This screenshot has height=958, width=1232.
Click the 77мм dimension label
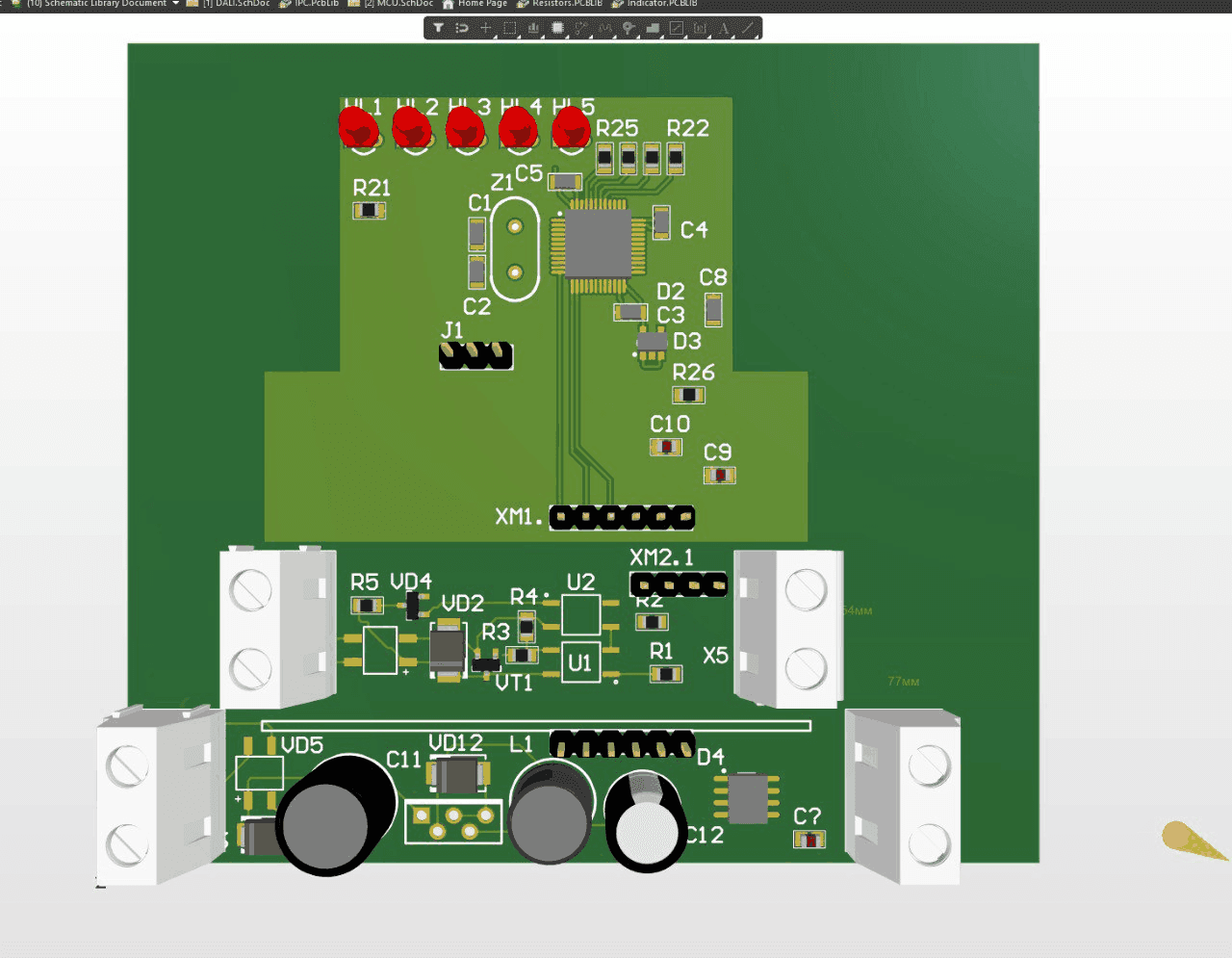(x=903, y=682)
